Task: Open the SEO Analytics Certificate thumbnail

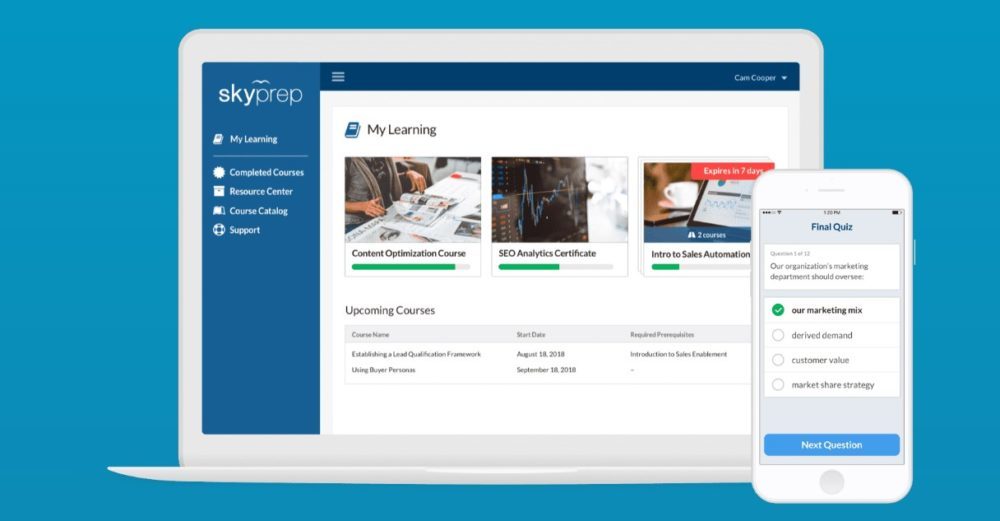Action: click(559, 200)
